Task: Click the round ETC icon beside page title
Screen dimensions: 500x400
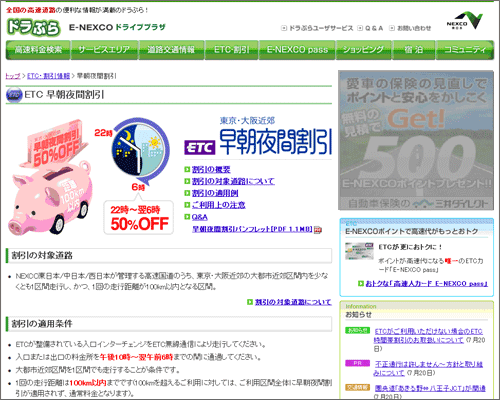Action: tap(14, 95)
